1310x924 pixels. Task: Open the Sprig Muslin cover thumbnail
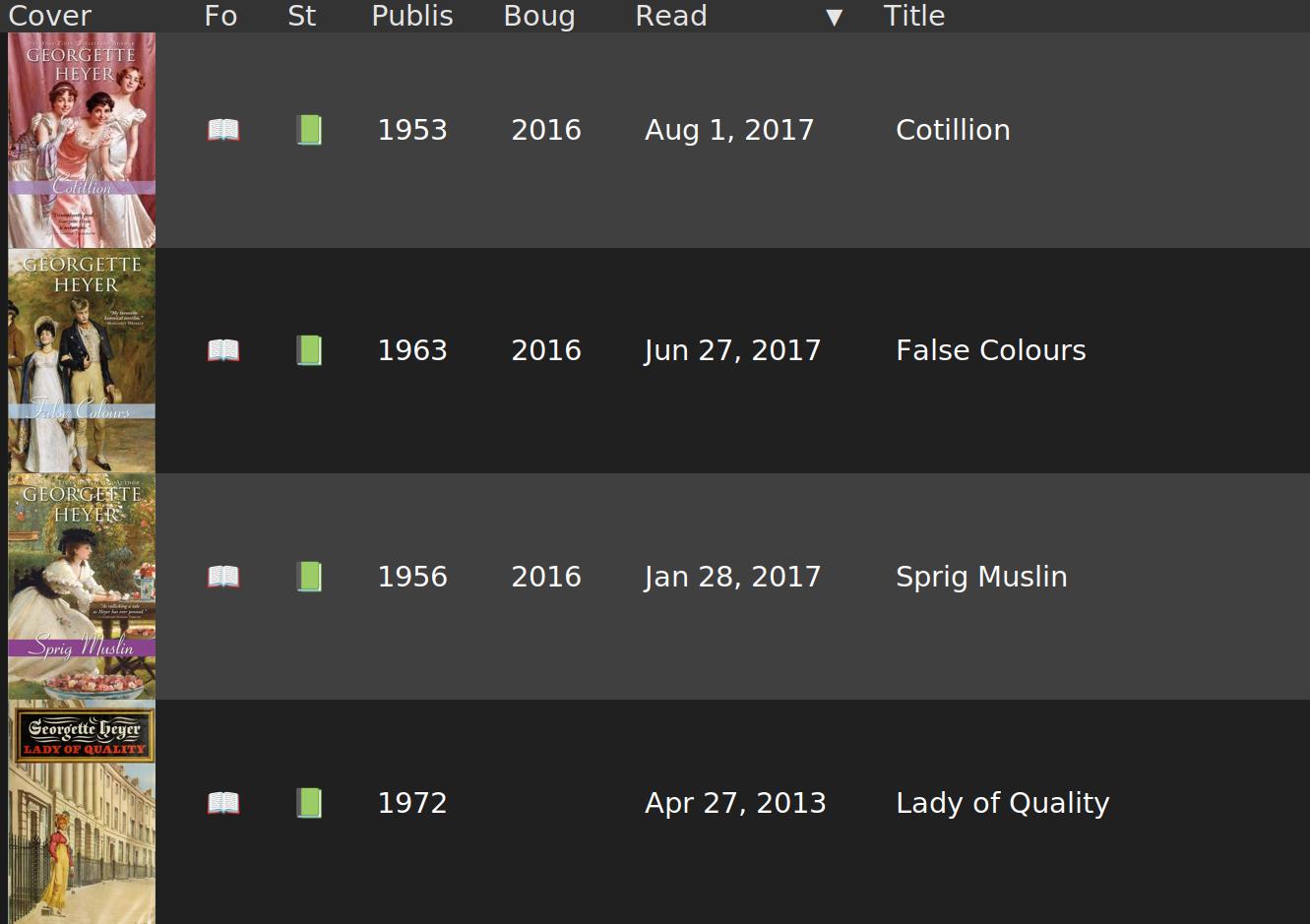pos(82,586)
